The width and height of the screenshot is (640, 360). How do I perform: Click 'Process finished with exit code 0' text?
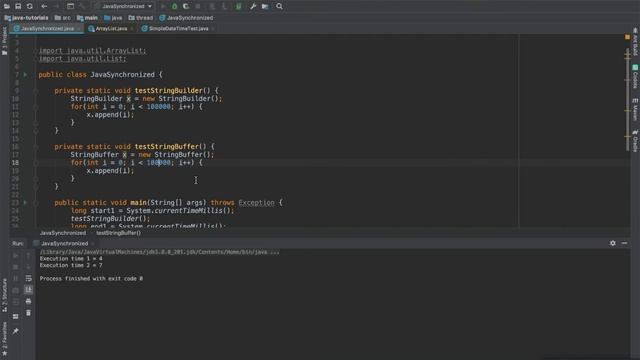pyautogui.click(x=91, y=278)
